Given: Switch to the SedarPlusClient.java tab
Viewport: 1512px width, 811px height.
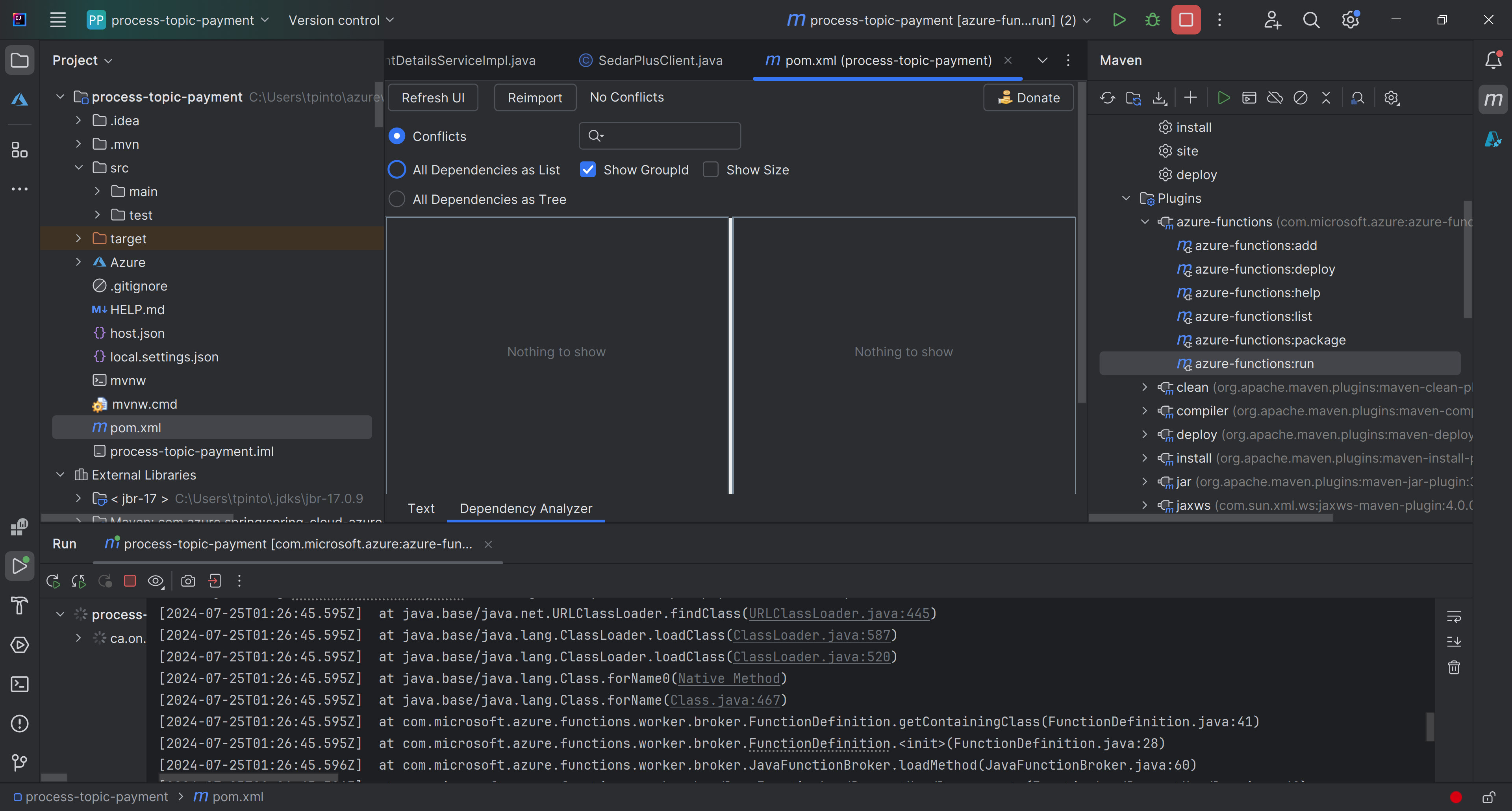Looking at the screenshot, I should (x=650, y=61).
